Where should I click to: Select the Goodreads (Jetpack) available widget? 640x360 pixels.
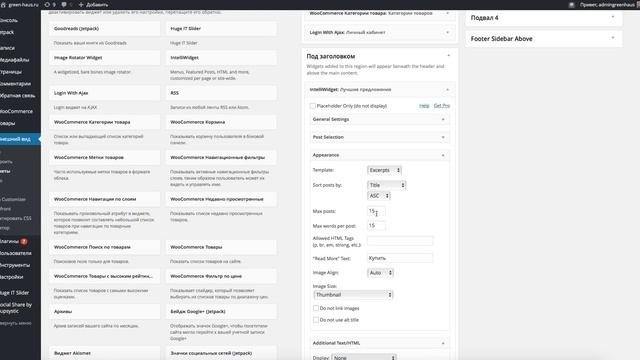click(x=104, y=29)
